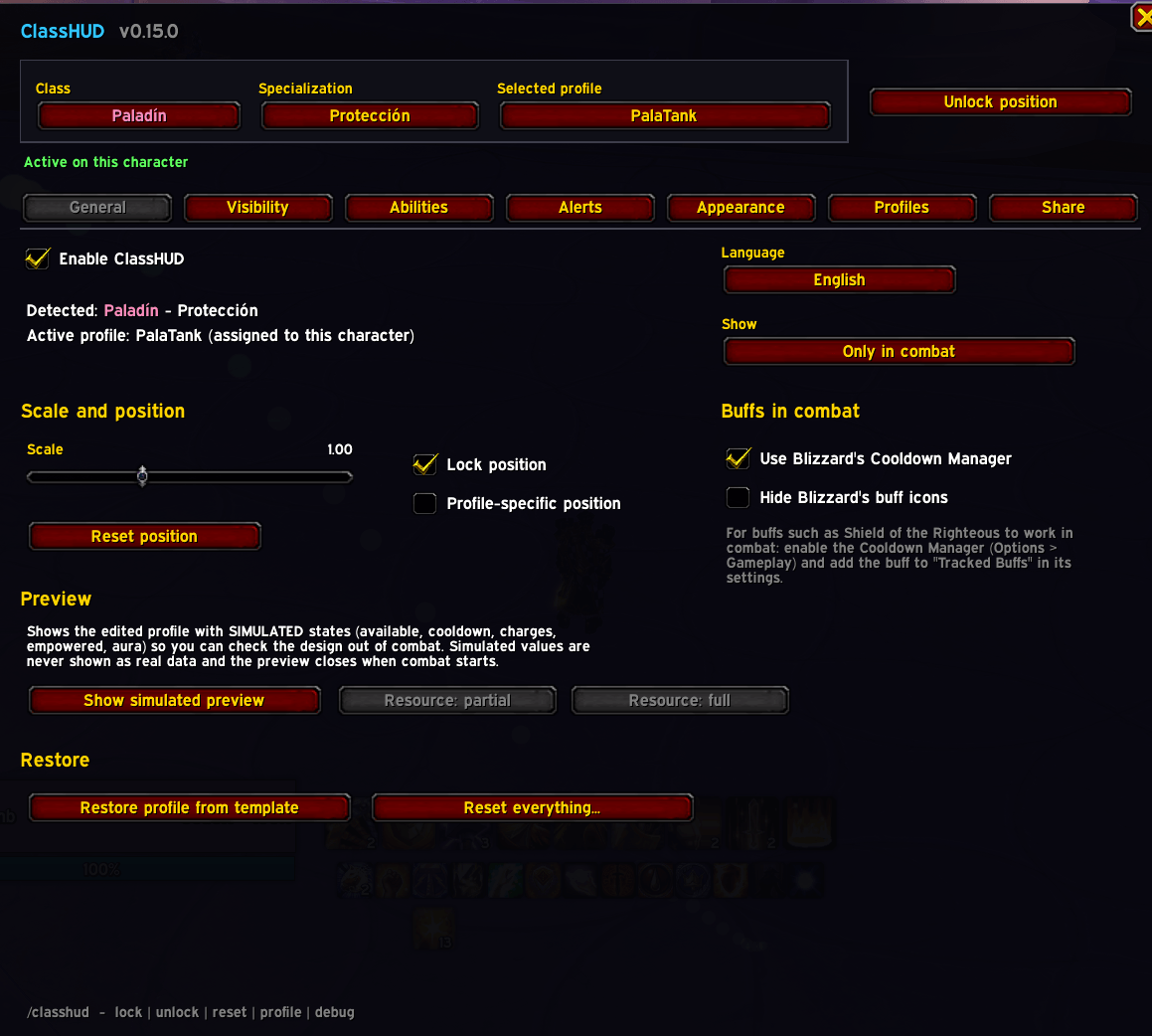1152x1036 pixels.
Task: Click the Scale and position heading
Action: coord(102,411)
